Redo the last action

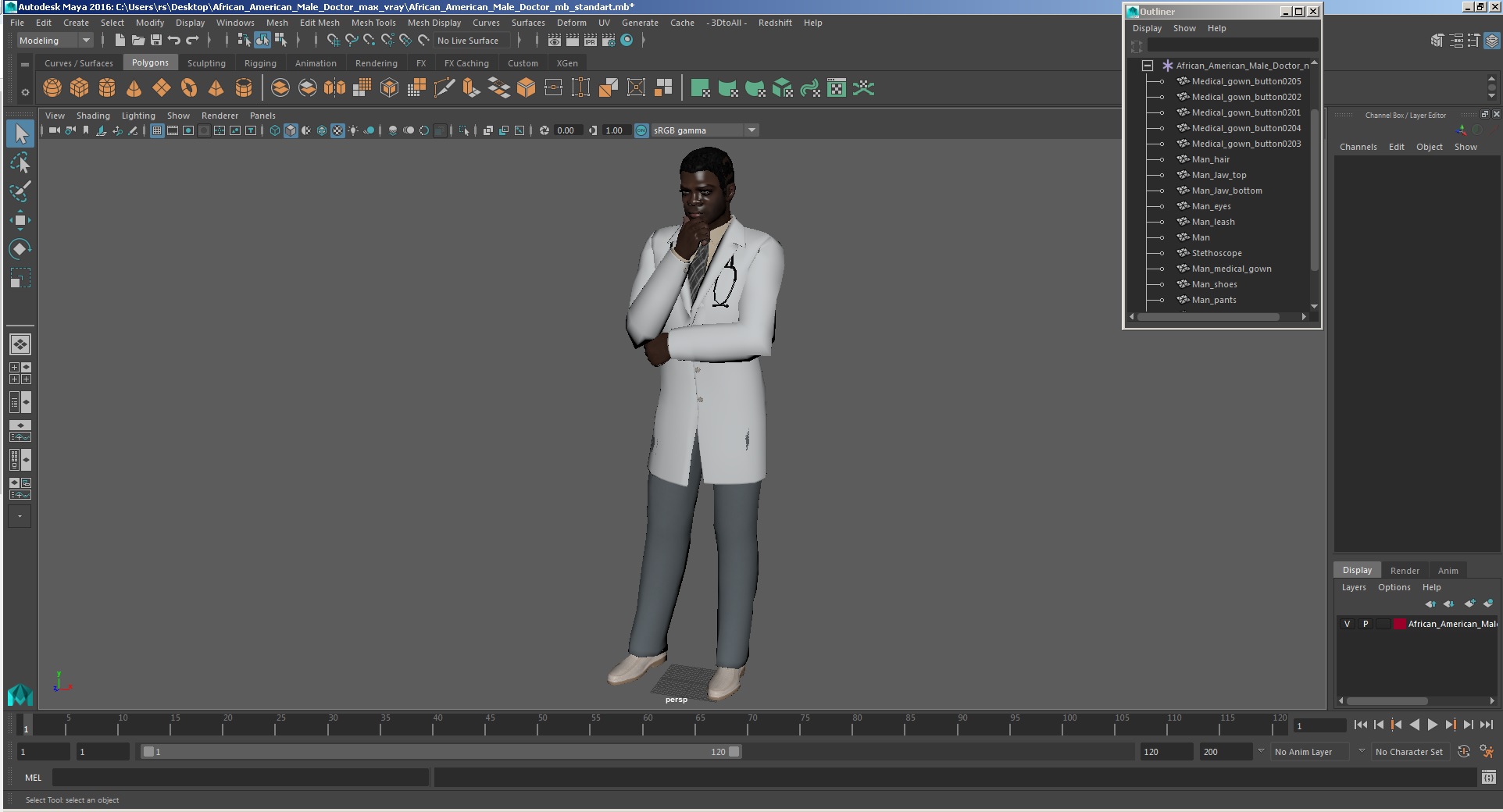192,41
